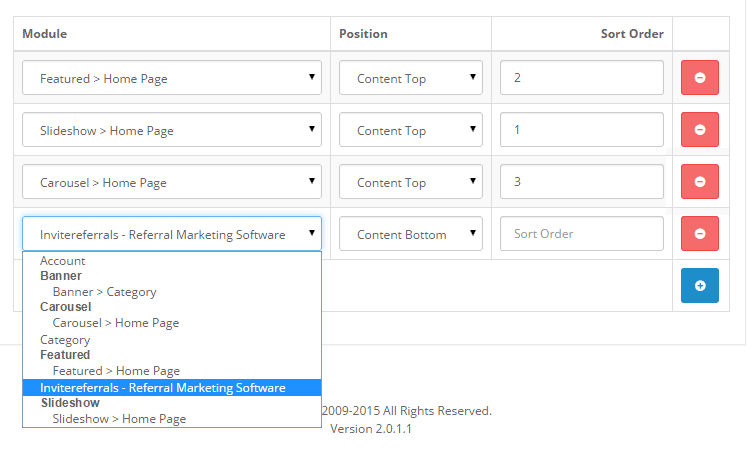Remove the Invitereferrals module row
The image size is (747, 466).
699,233
